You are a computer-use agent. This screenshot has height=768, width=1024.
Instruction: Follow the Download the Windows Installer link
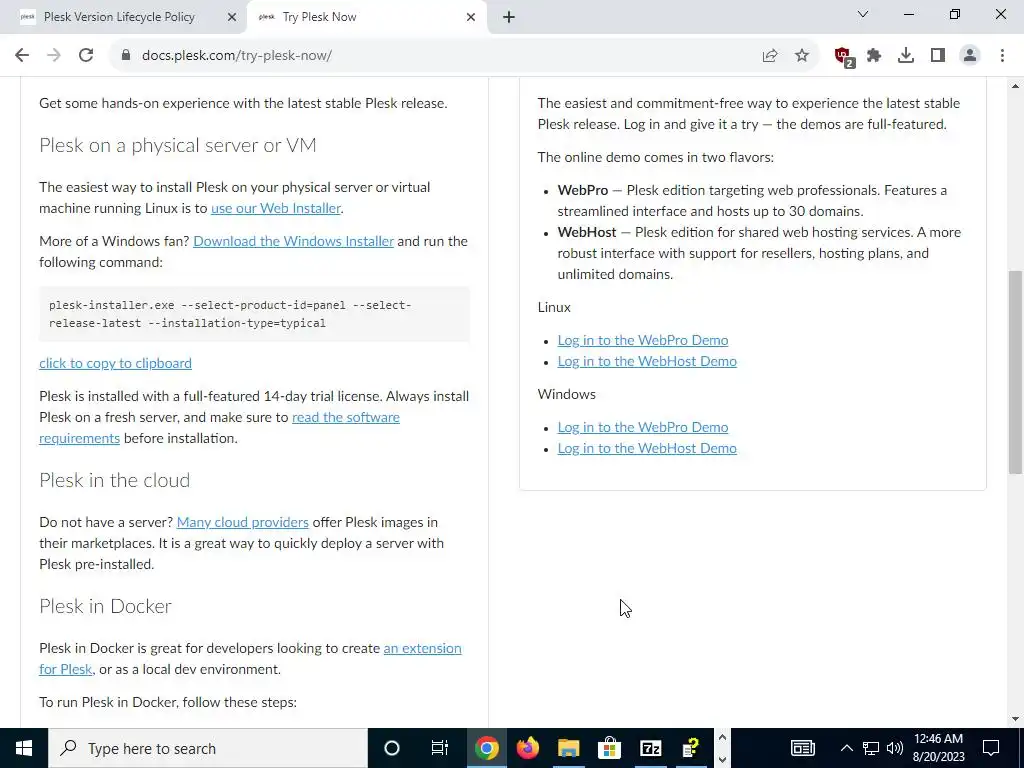293,241
